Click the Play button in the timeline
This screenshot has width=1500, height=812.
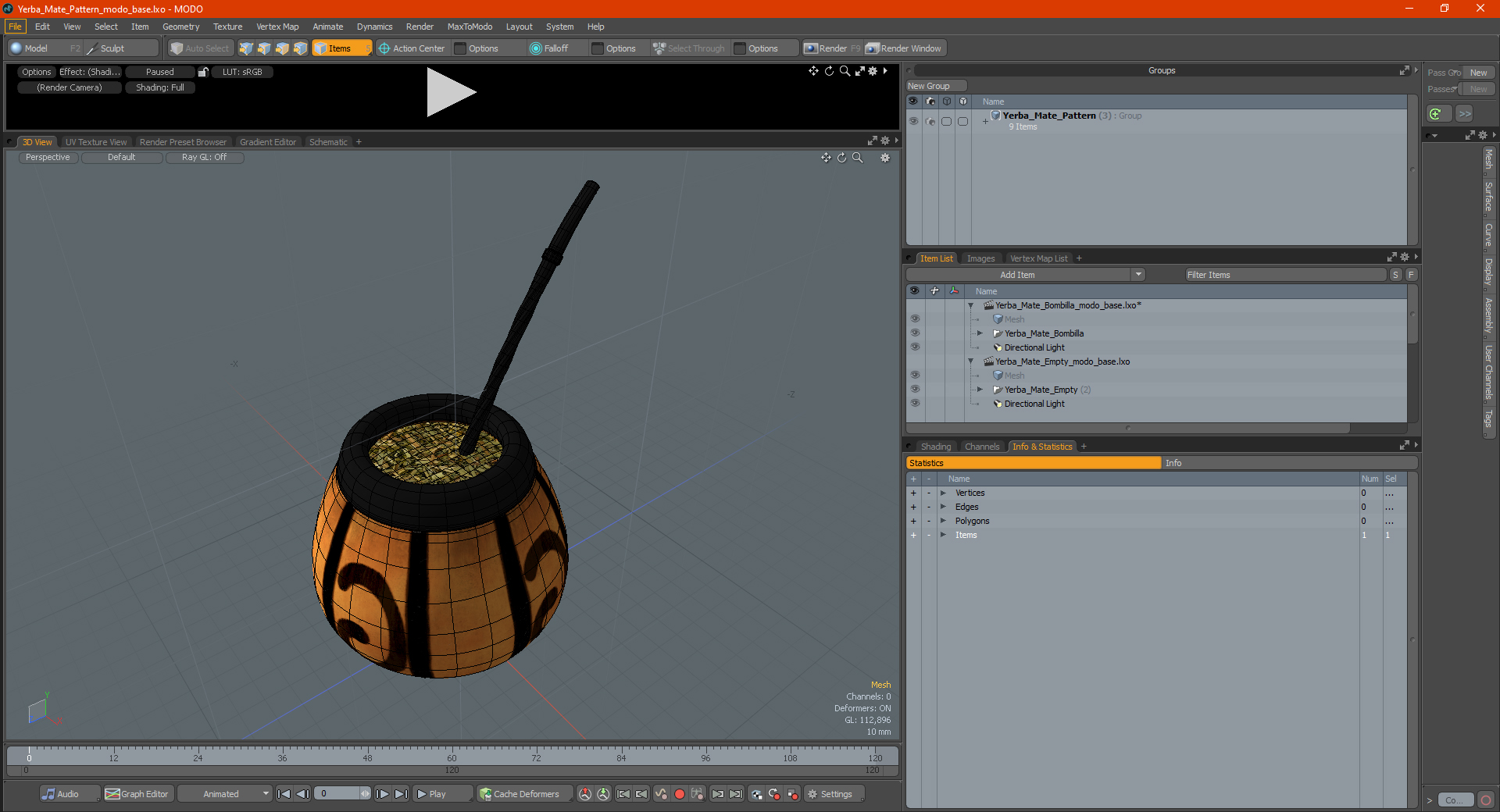[x=442, y=794]
